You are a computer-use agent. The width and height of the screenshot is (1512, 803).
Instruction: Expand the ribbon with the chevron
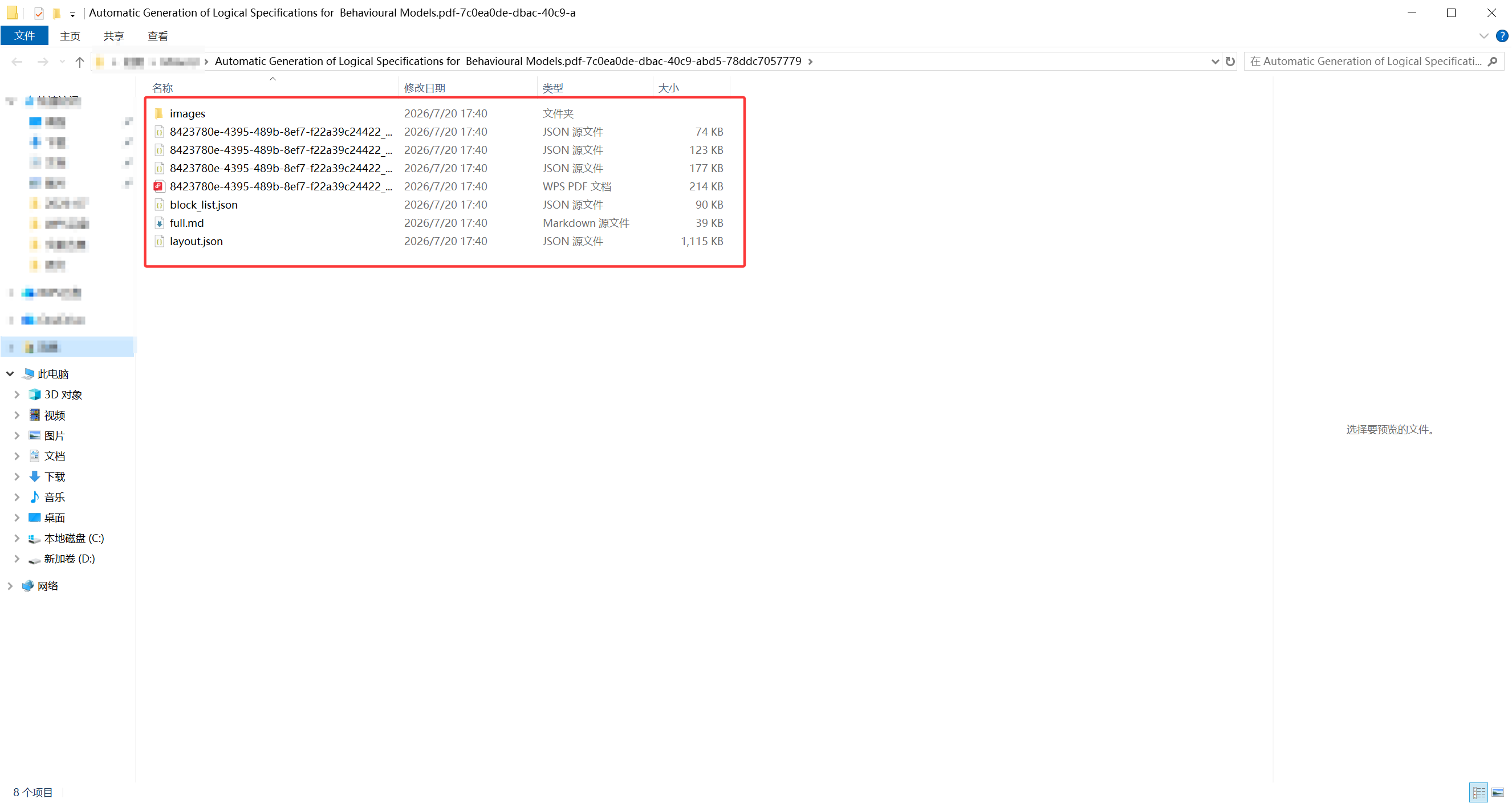(x=1483, y=36)
